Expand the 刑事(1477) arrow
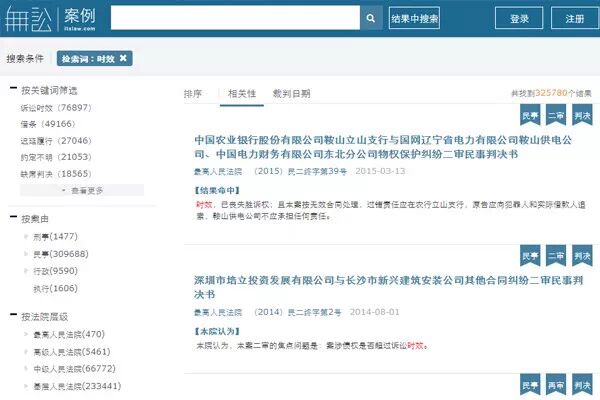600x400 pixels. pyautogui.click(x=26, y=237)
